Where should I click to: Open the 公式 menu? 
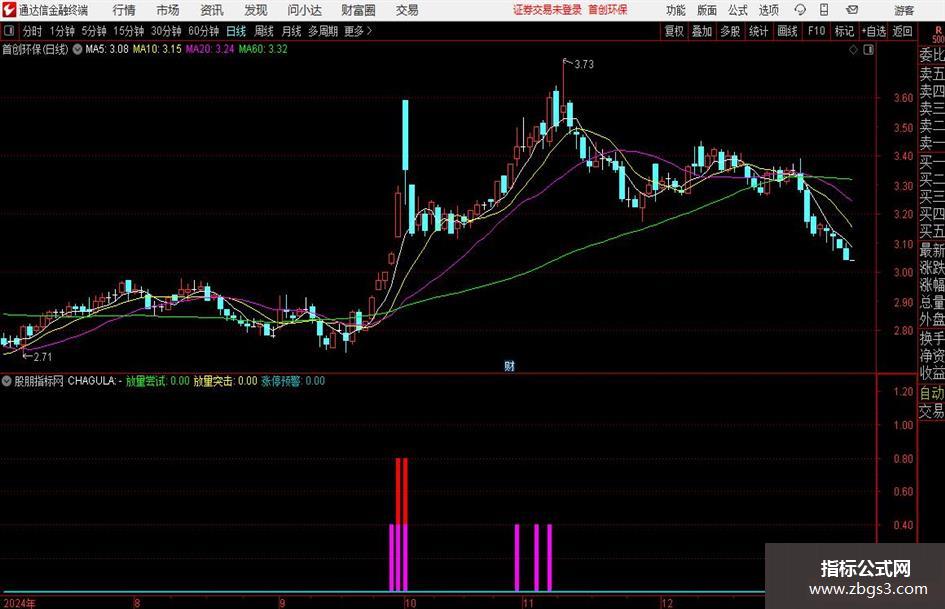click(738, 10)
